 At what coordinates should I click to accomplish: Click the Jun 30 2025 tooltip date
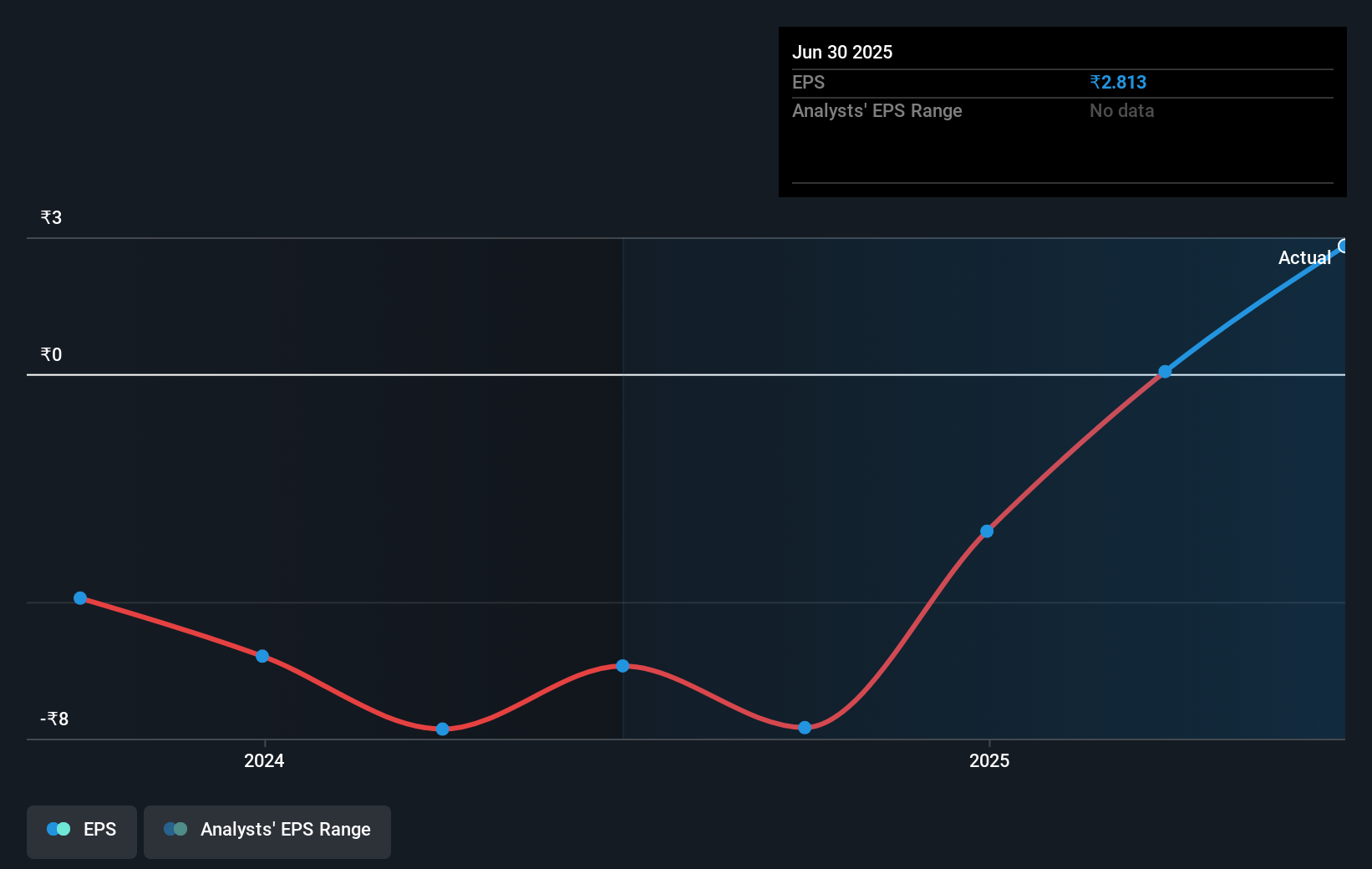[x=842, y=52]
